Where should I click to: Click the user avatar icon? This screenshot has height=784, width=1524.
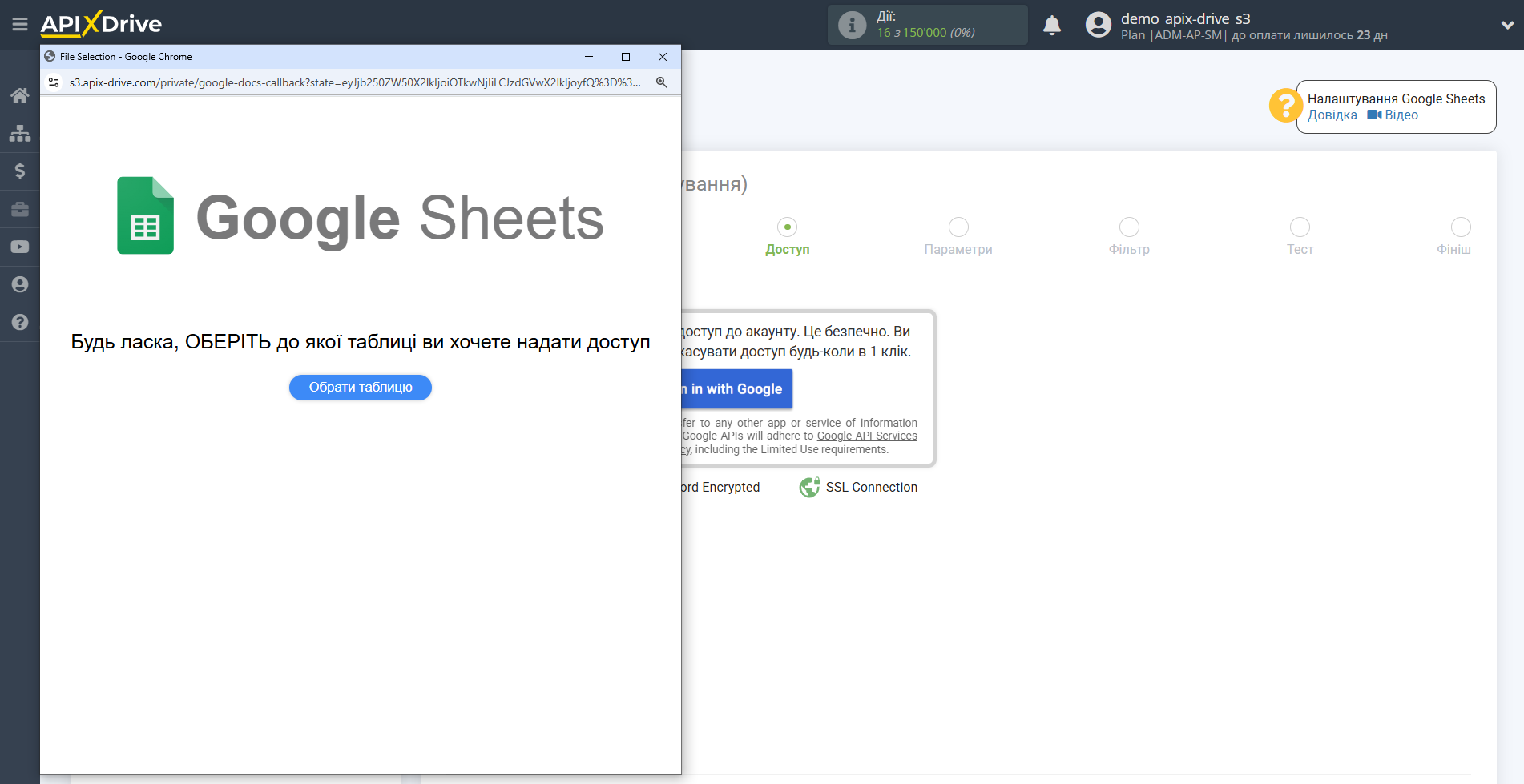(x=1099, y=25)
